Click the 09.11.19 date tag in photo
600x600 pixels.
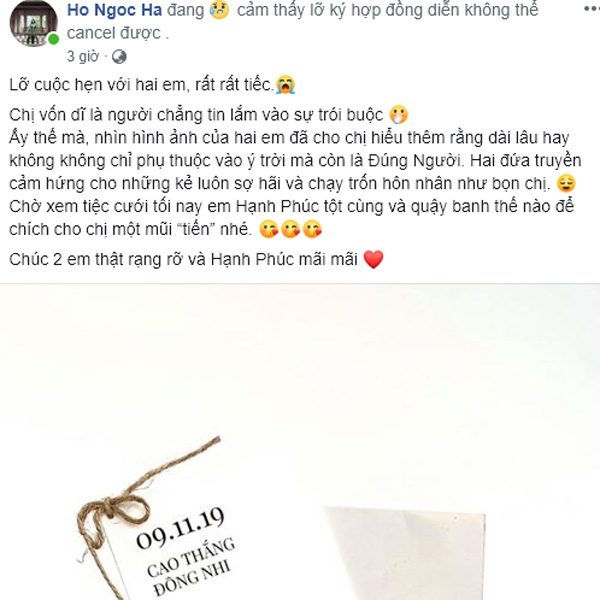pos(181,528)
